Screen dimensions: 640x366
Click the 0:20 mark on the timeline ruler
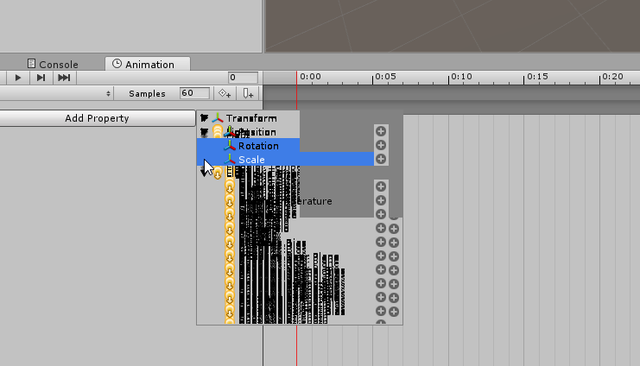point(613,77)
